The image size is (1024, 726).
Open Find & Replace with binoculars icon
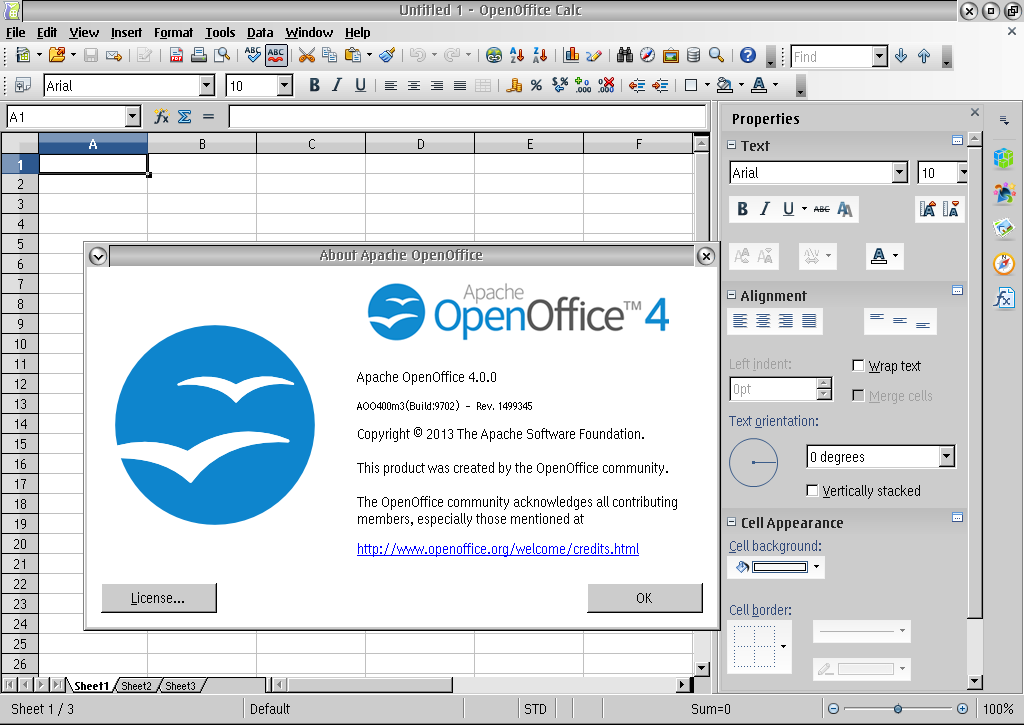[x=623, y=57]
